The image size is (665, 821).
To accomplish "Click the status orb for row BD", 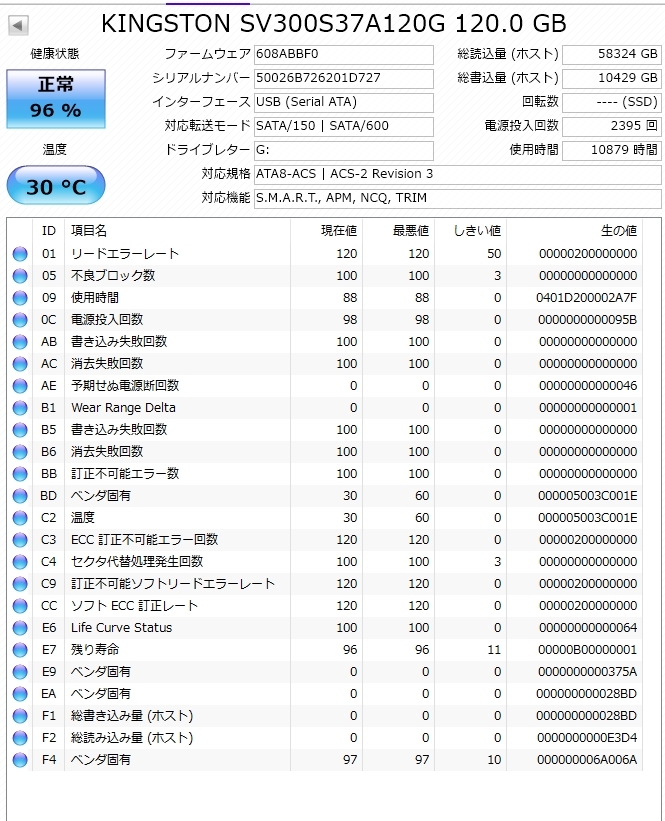I will (x=20, y=496).
